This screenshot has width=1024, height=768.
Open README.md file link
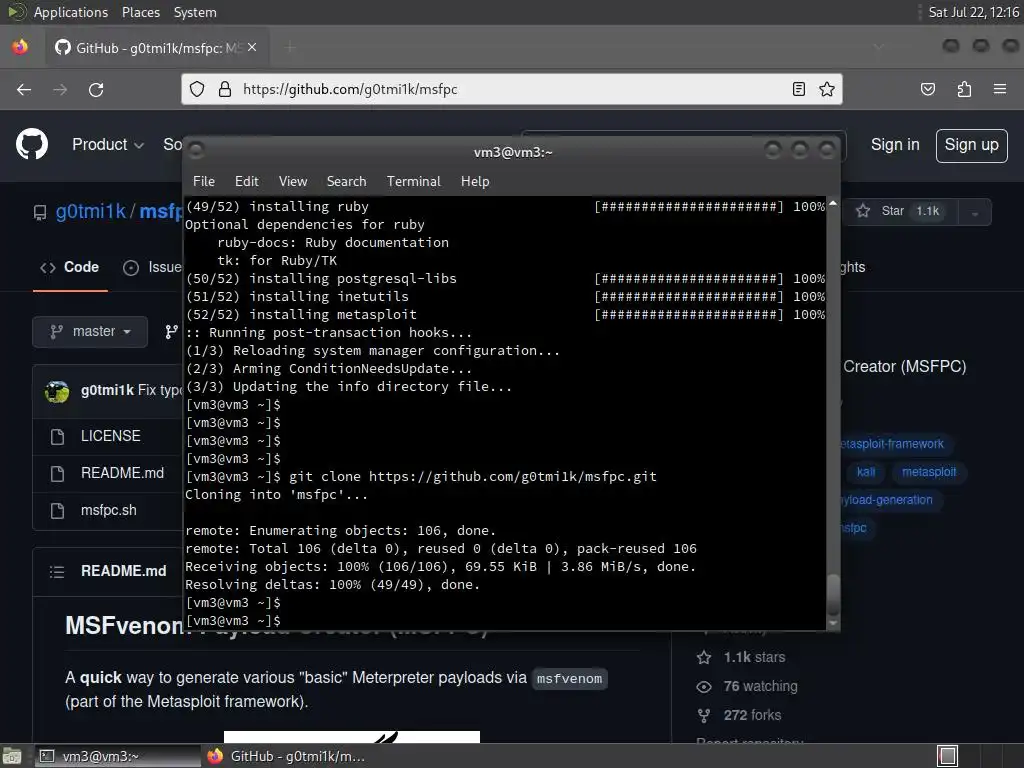click(x=122, y=473)
